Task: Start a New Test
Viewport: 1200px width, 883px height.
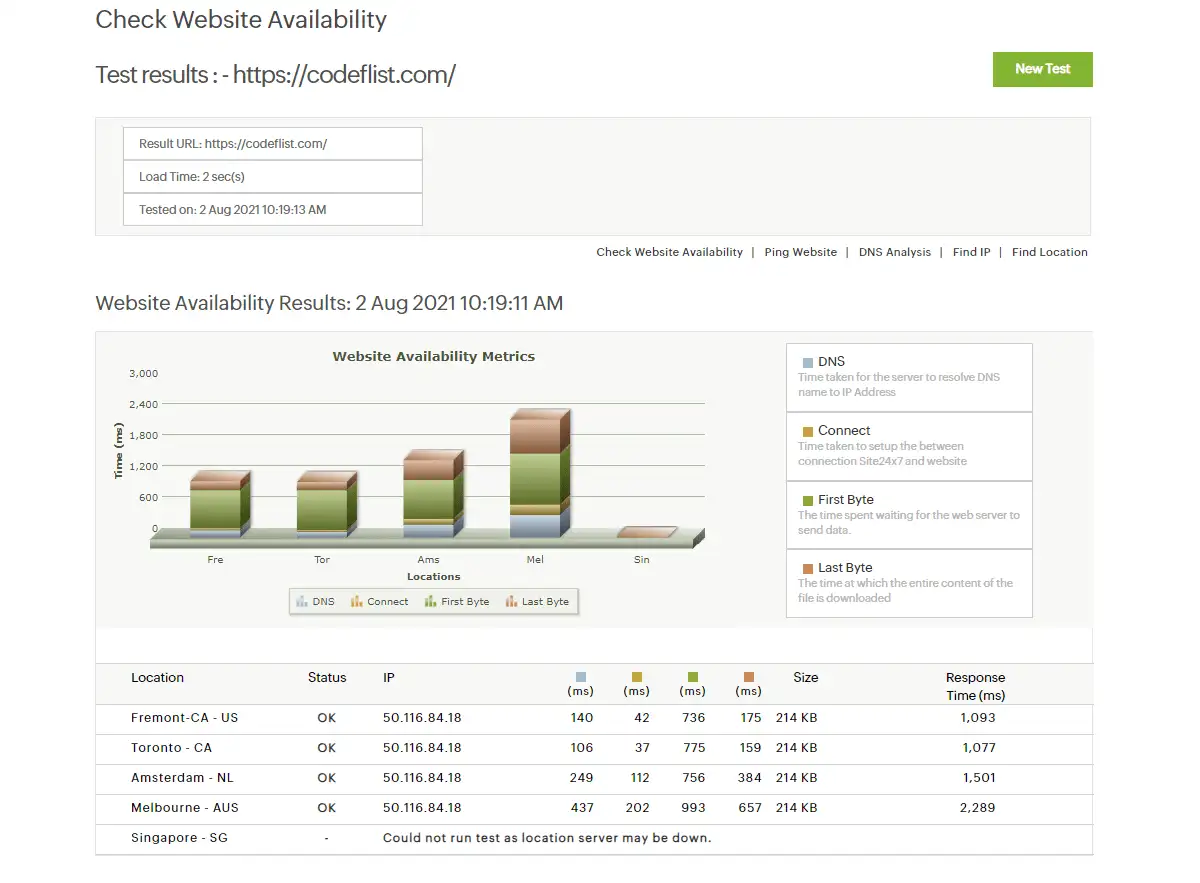Action: (x=1042, y=69)
